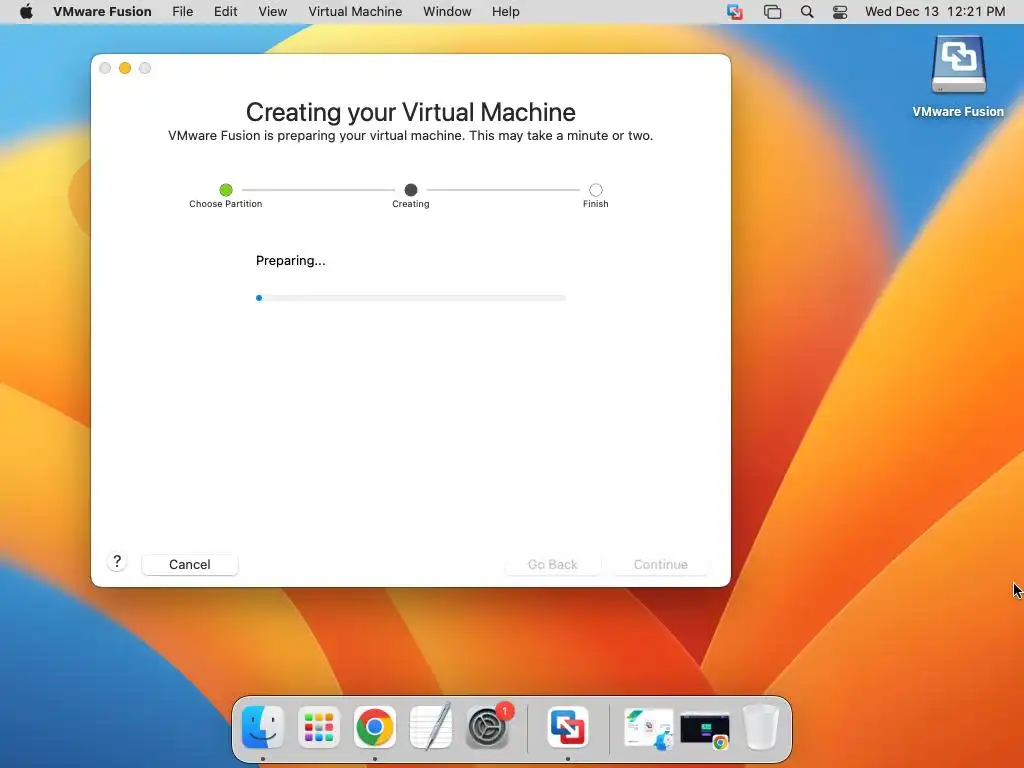This screenshot has width=1024, height=768.
Task: Click the Continue button
Action: [660, 564]
